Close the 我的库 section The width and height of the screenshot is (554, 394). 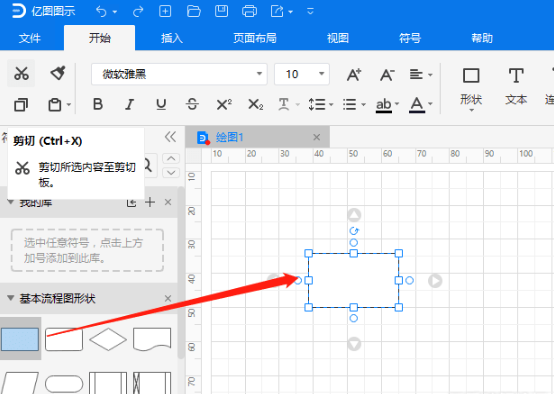(x=168, y=202)
